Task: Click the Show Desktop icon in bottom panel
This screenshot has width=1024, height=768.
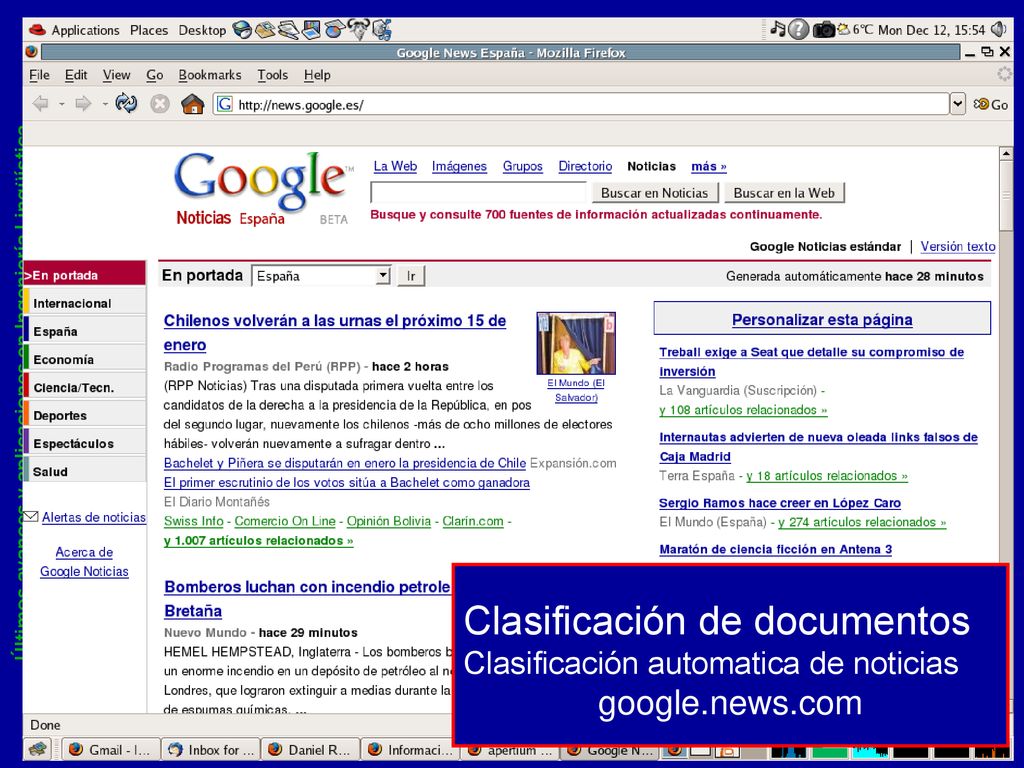Action: pos(39,749)
